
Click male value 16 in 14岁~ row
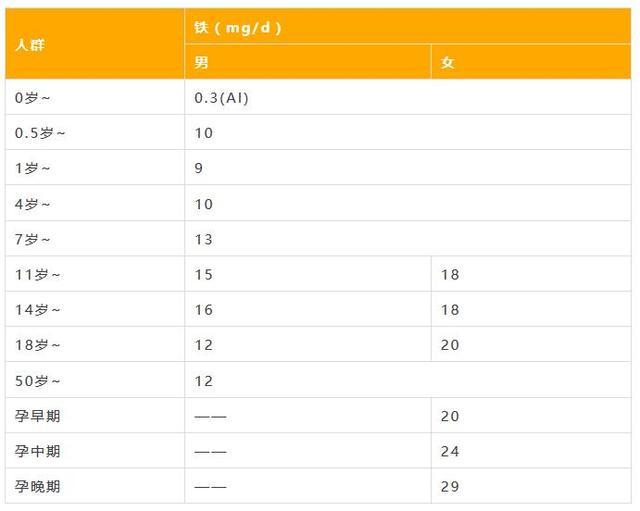coord(204,310)
